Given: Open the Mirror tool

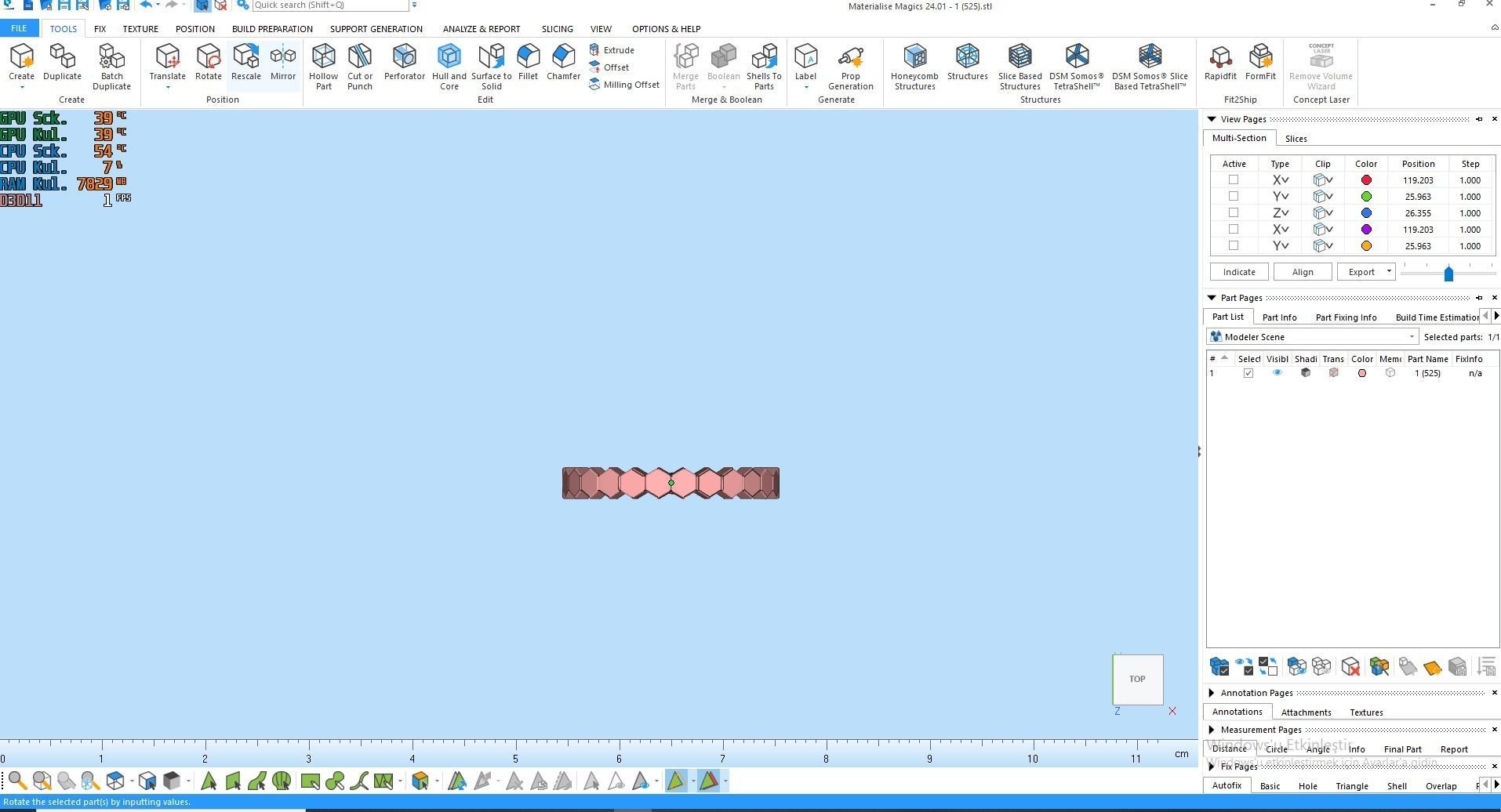Looking at the screenshot, I should (x=283, y=63).
